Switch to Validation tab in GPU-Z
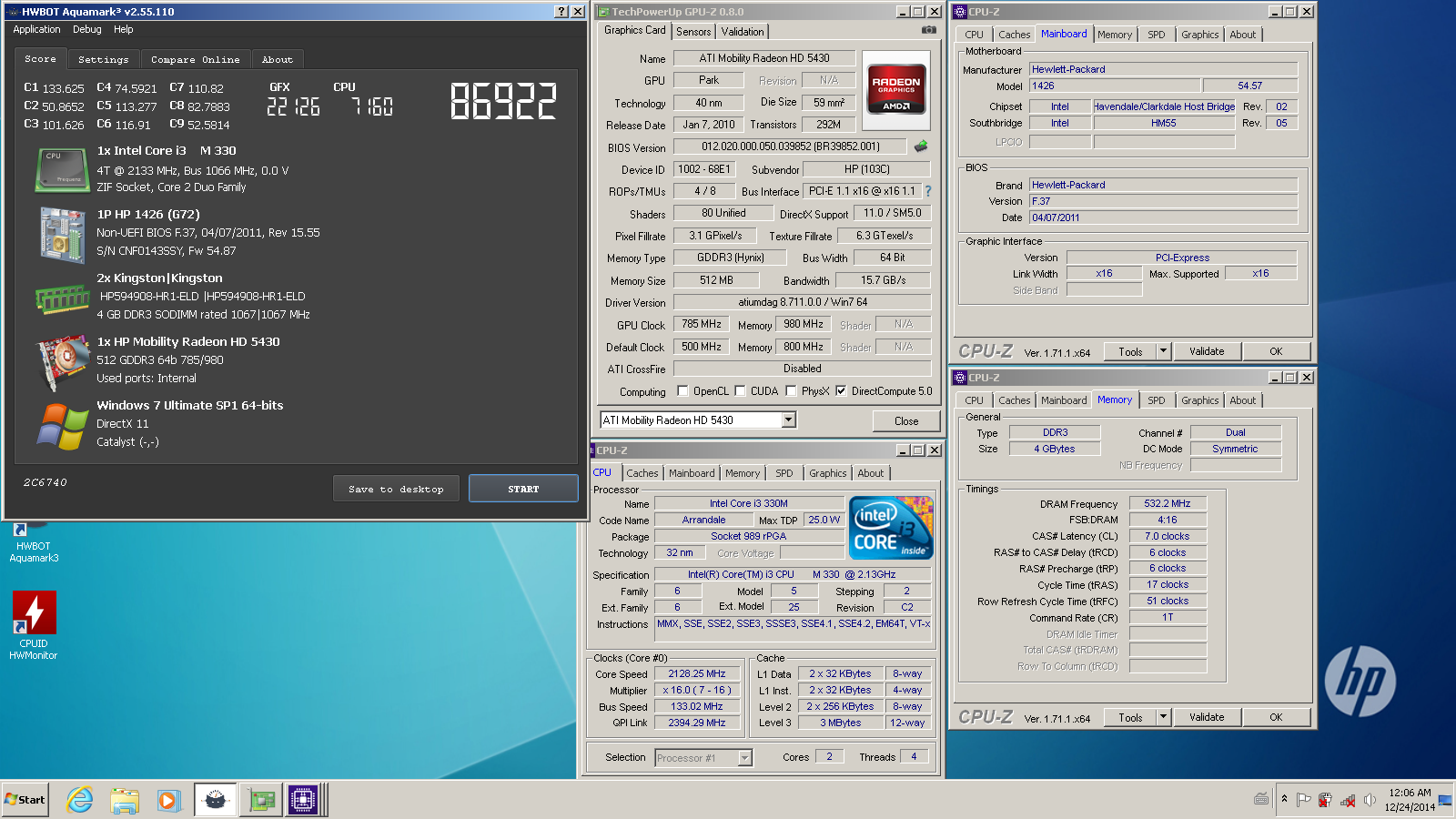Screen dimensions: 1456x819 coord(743,31)
